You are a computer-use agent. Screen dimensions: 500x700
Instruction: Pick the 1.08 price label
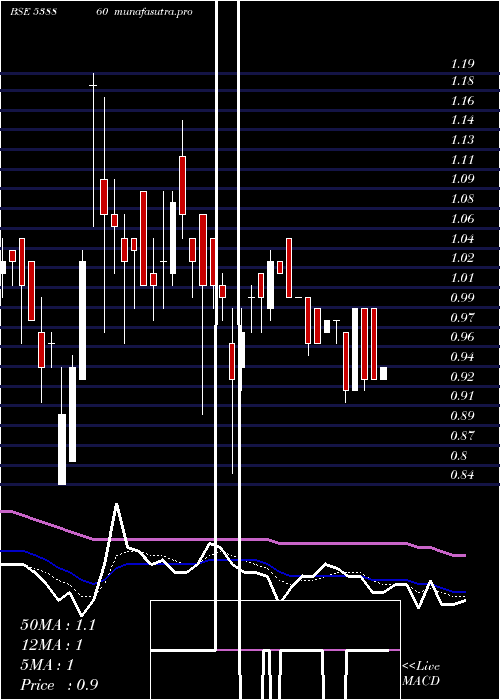click(462, 199)
